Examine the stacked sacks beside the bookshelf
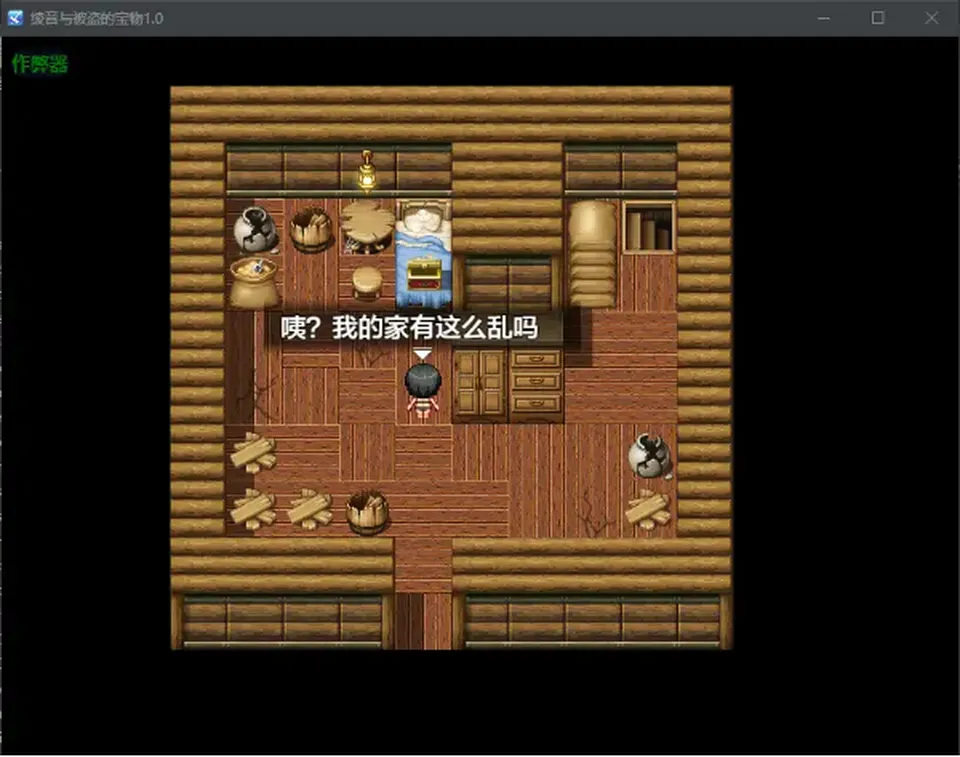This screenshot has width=960, height=757. tap(593, 254)
